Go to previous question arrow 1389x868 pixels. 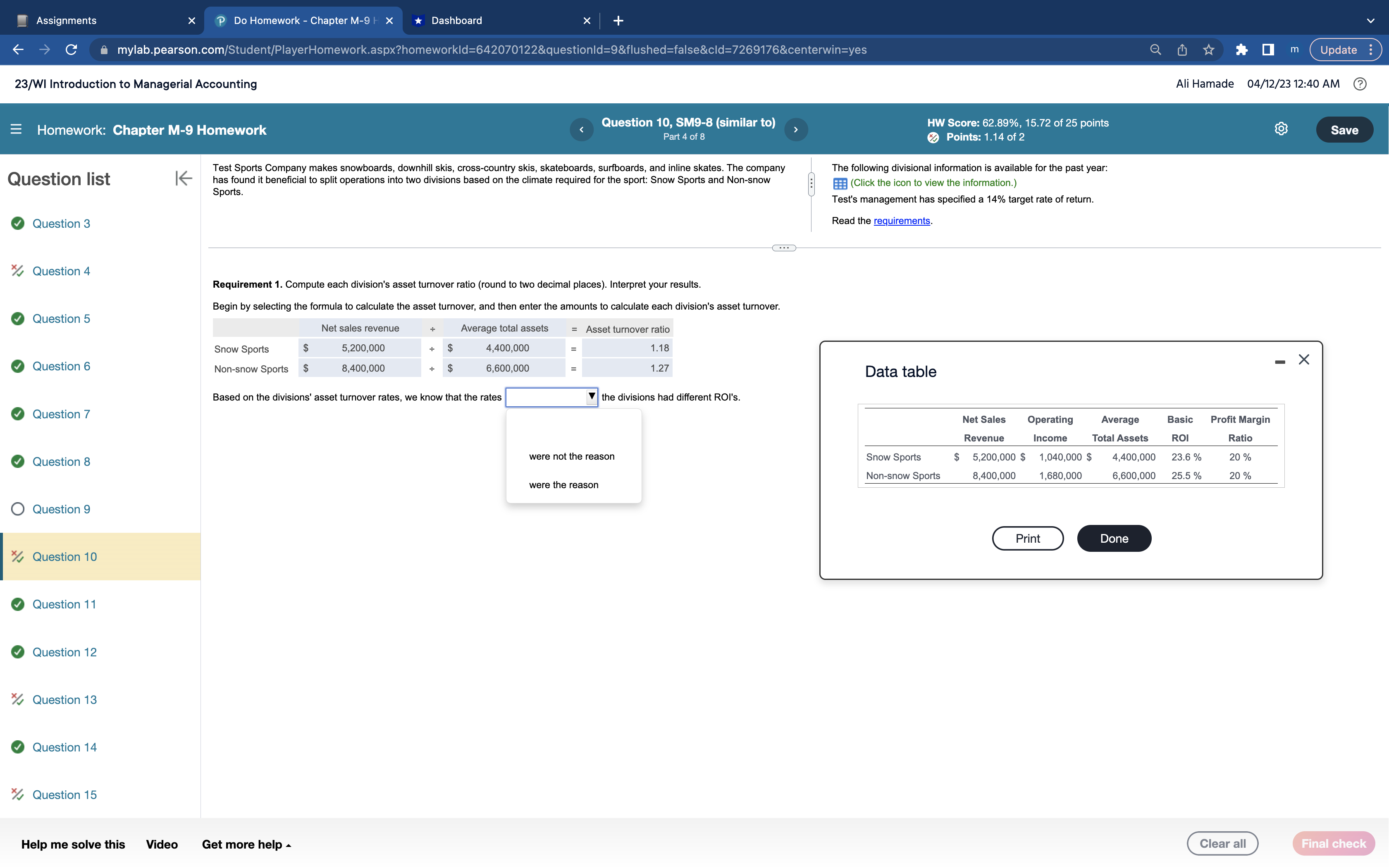581,130
